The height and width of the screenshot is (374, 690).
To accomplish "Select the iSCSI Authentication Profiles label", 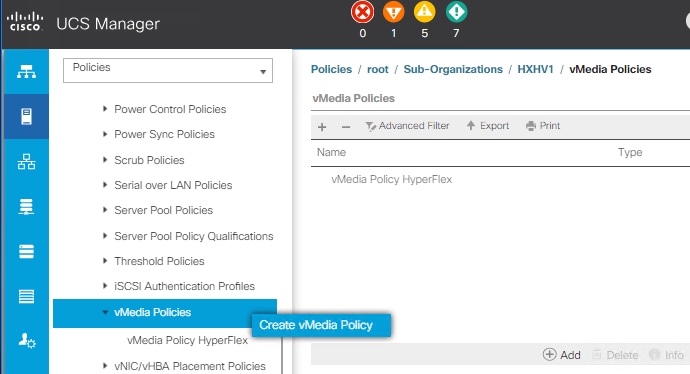I will (x=184, y=286).
